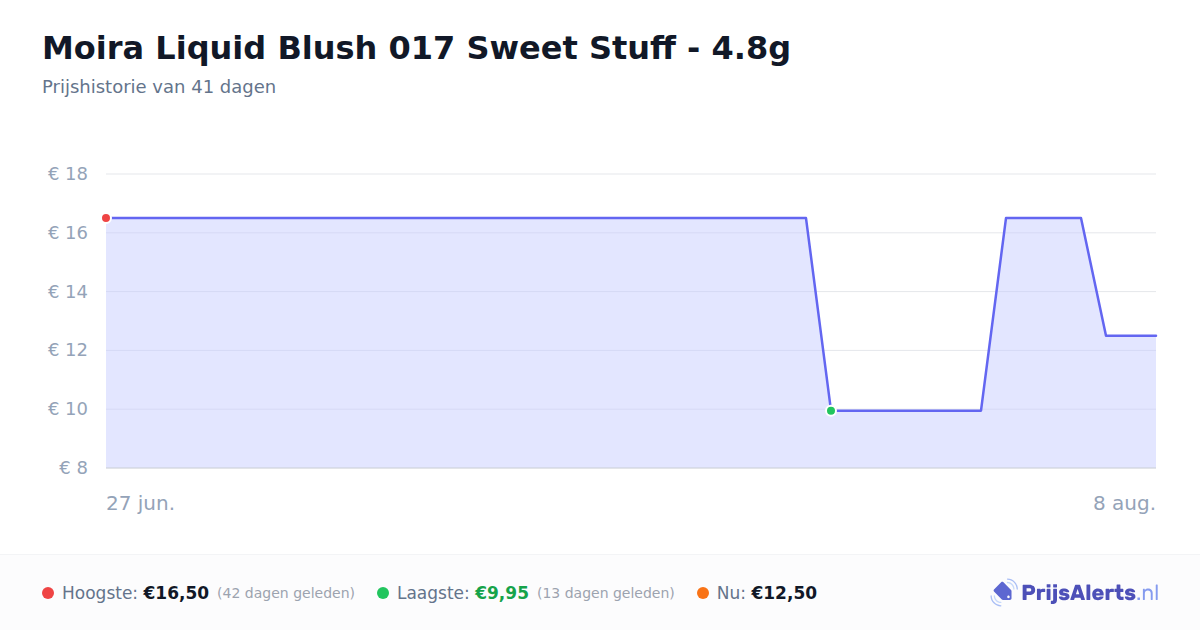This screenshot has width=1200, height=630.
Task: Click the product title Moira Liquid Blush
Action: [x=416, y=48]
